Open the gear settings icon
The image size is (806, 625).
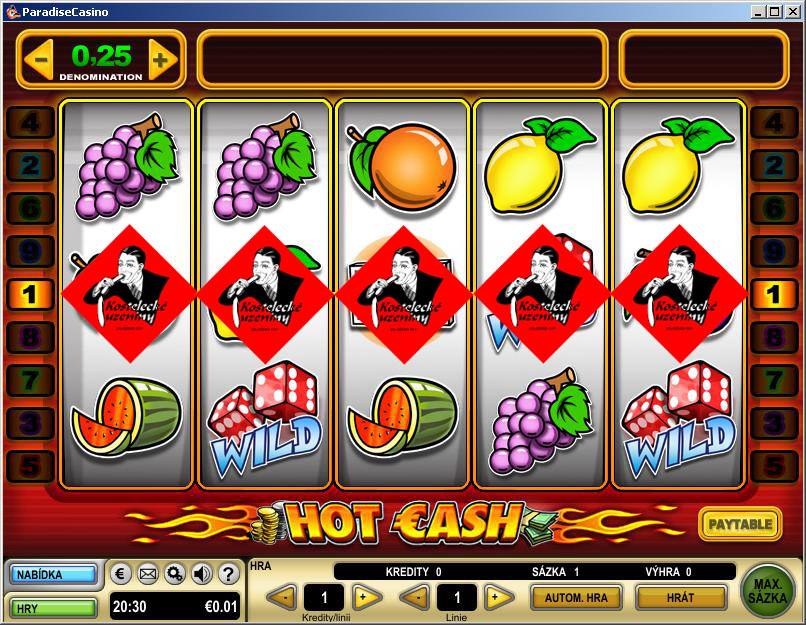175,574
